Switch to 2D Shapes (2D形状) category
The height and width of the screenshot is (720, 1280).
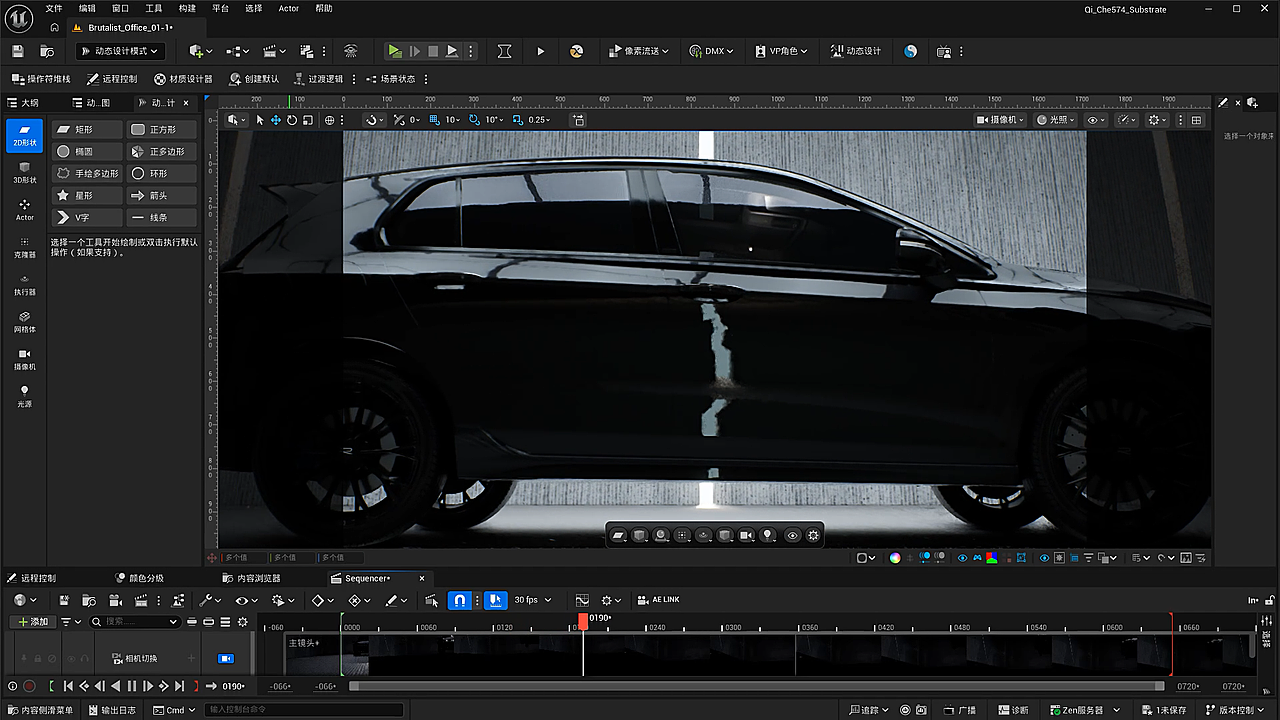pyautogui.click(x=25, y=136)
